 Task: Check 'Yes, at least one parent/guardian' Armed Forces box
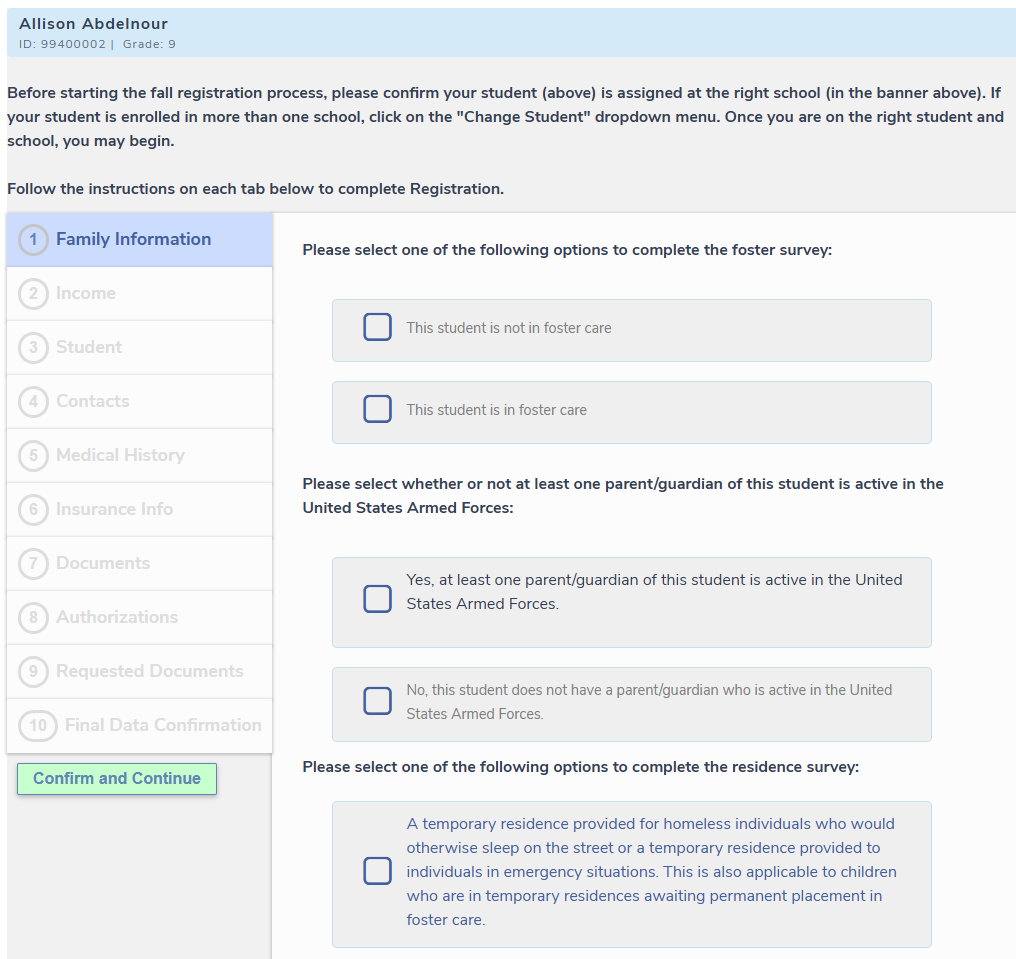point(377,599)
